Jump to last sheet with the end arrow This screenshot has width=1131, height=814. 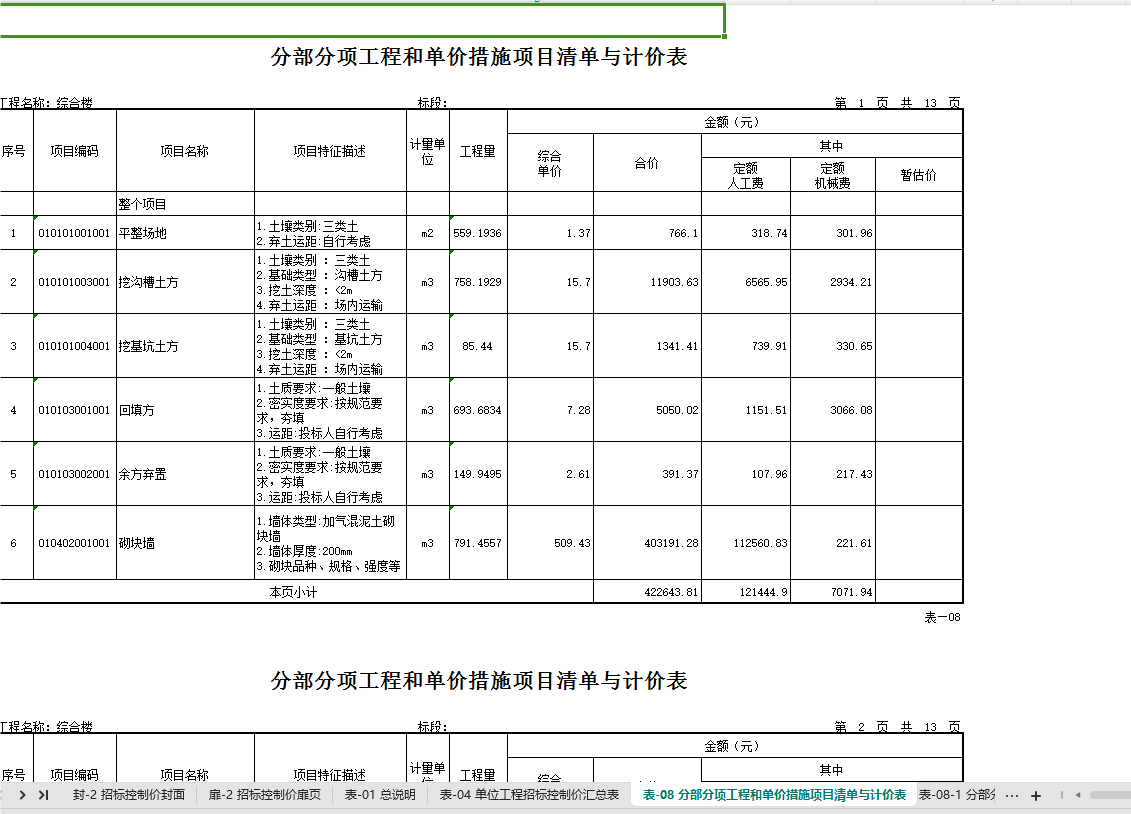point(43,795)
